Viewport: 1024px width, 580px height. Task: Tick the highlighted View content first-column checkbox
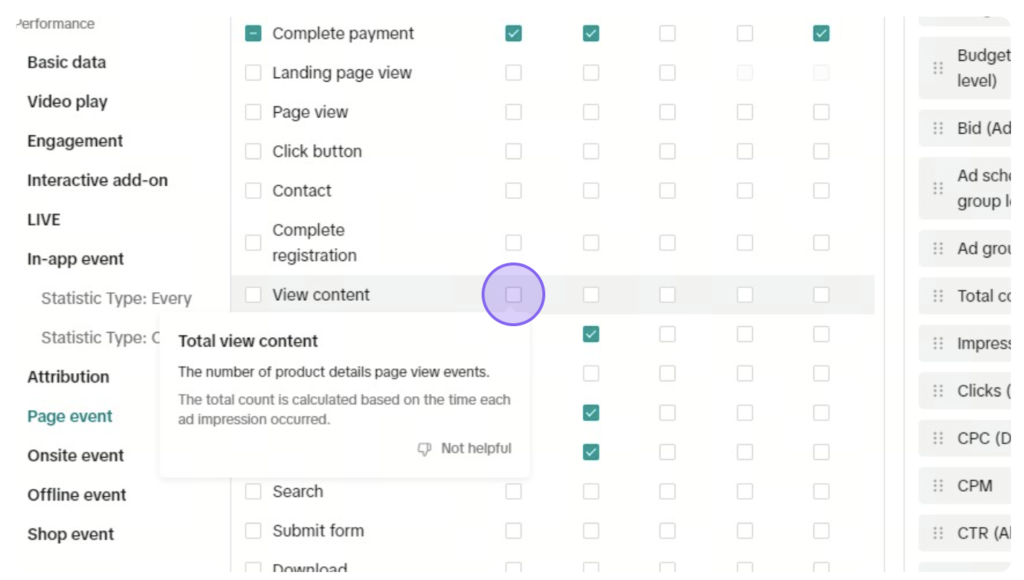(x=513, y=295)
